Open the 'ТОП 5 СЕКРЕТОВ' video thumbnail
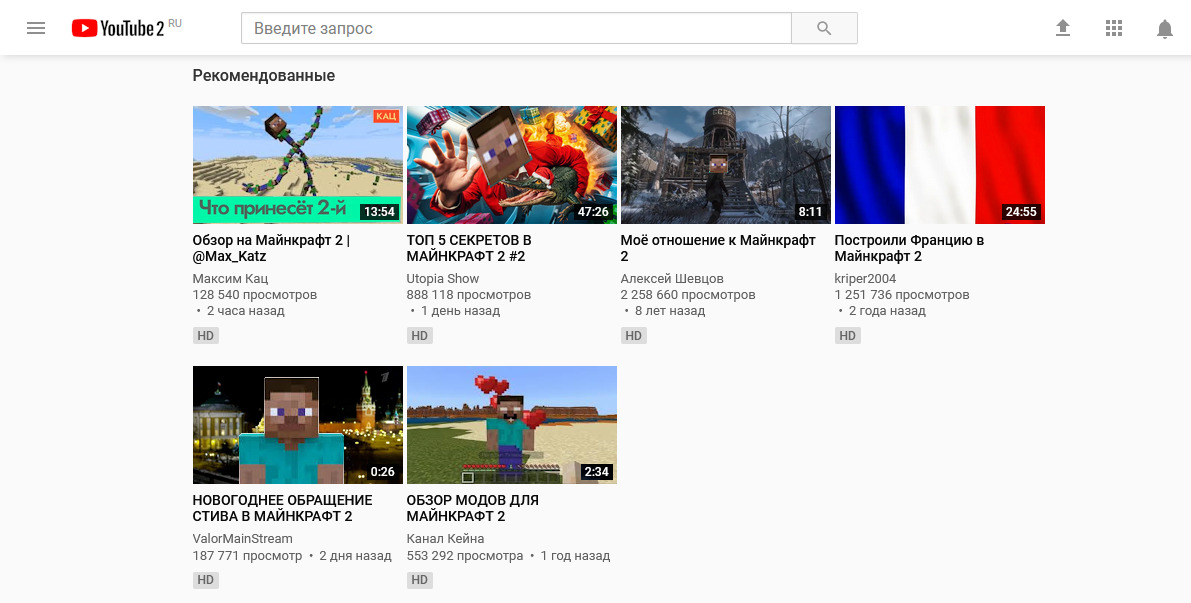 (512, 165)
